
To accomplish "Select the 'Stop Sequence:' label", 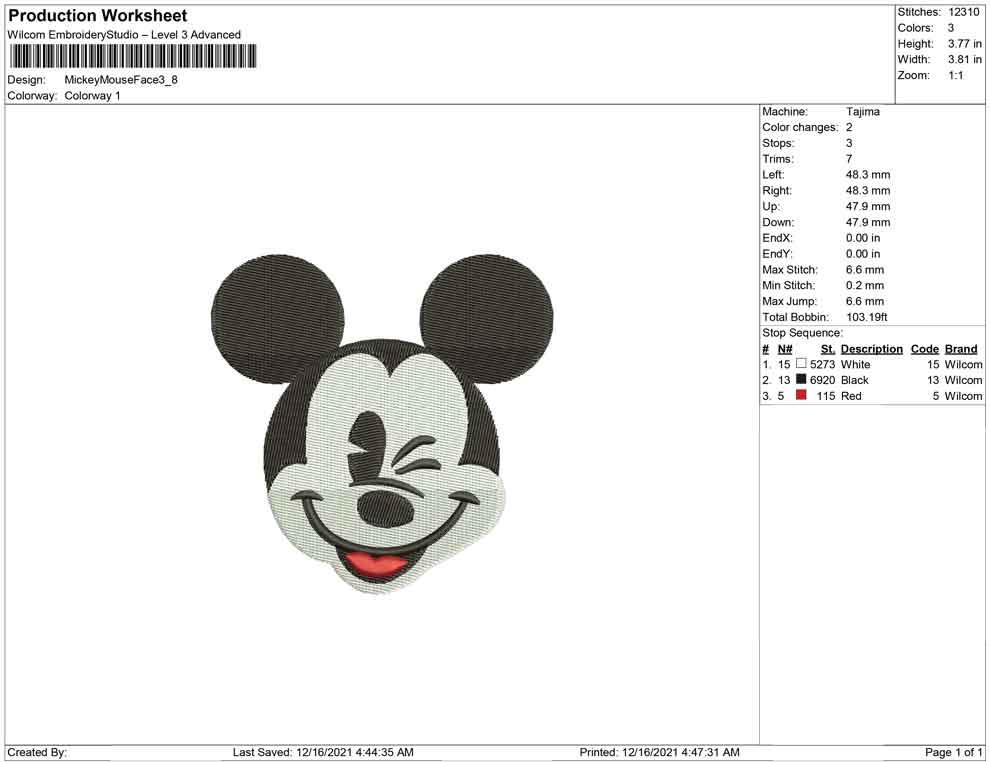I will [x=802, y=333].
